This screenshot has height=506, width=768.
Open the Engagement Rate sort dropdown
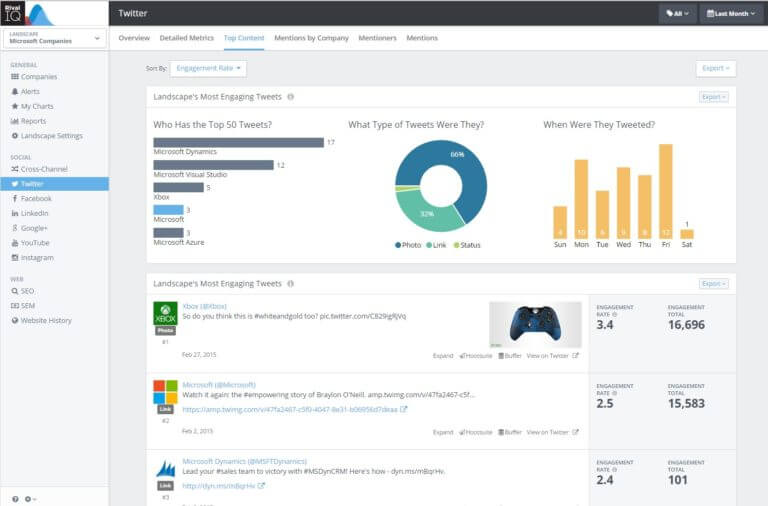(x=208, y=68)
